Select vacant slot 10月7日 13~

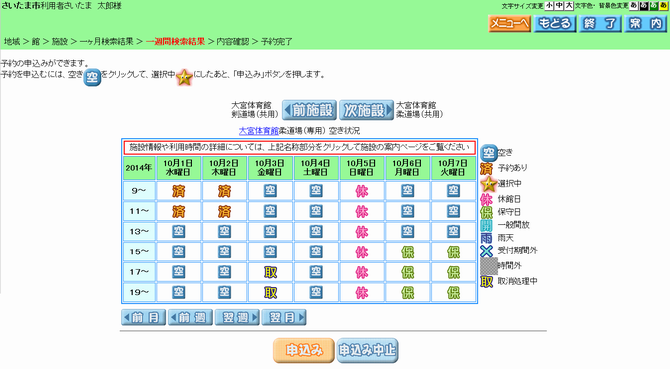click(453, 231)
